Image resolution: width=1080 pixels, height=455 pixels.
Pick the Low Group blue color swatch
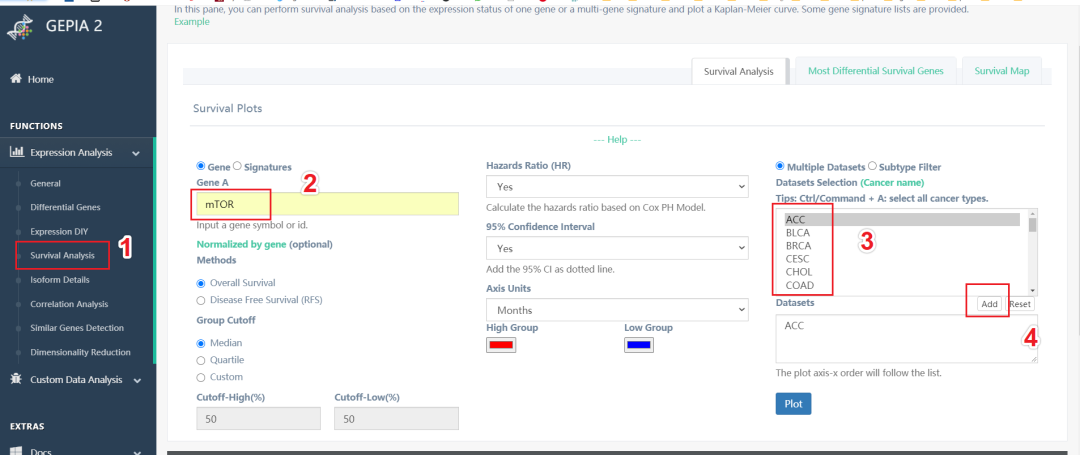[638, 345]
